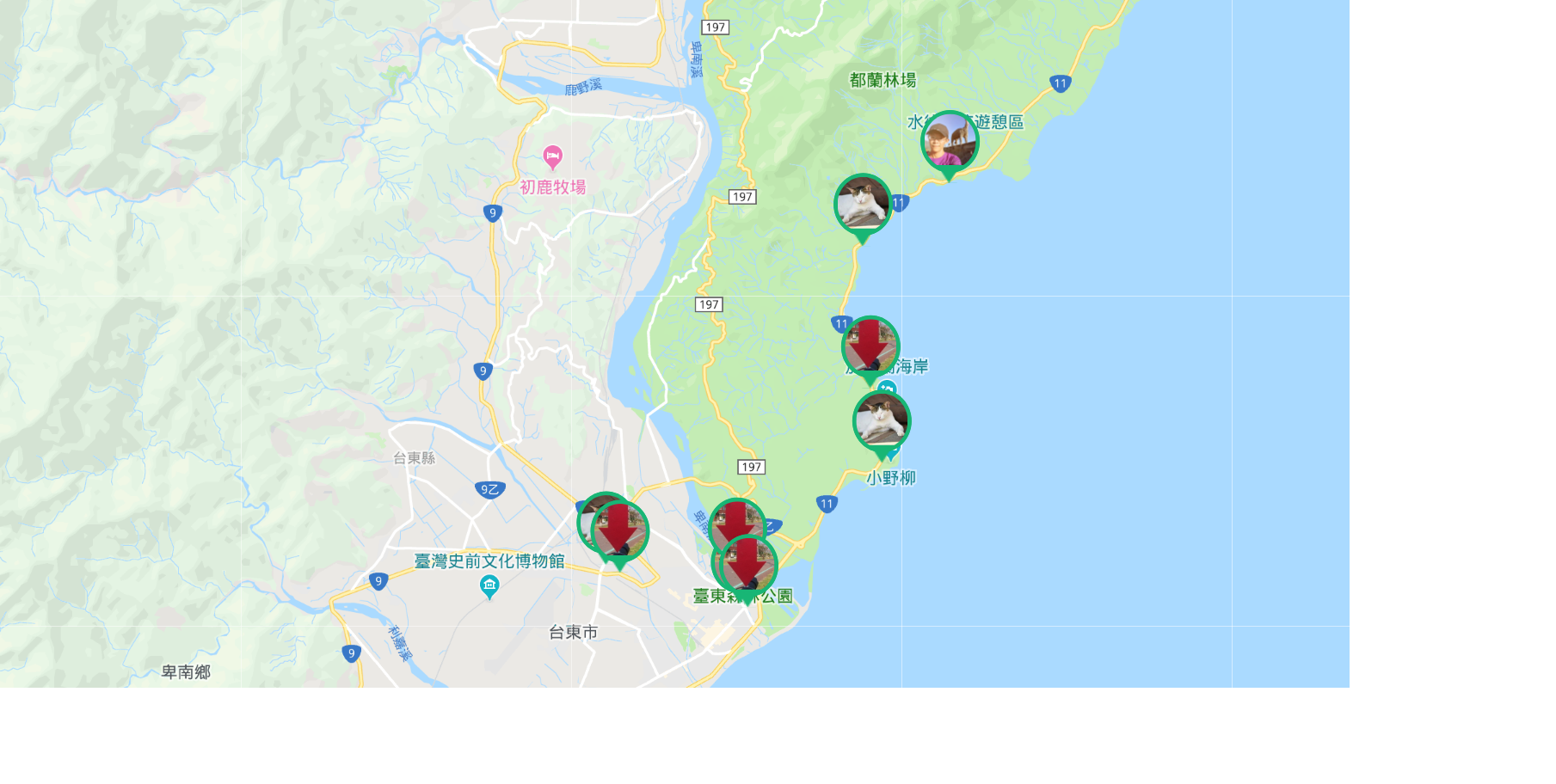Select the 都蘭林場 forest label
Screen dimensions: 1556x784
883,80
